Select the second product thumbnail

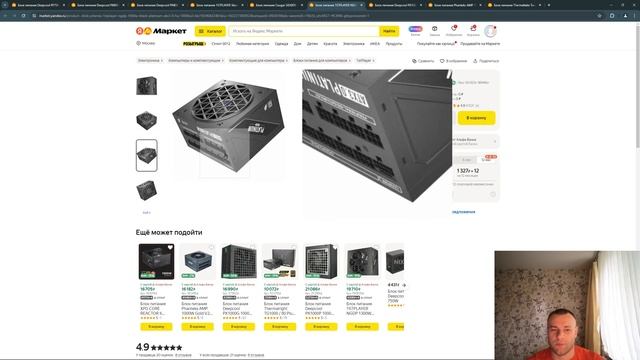point(147,120)
